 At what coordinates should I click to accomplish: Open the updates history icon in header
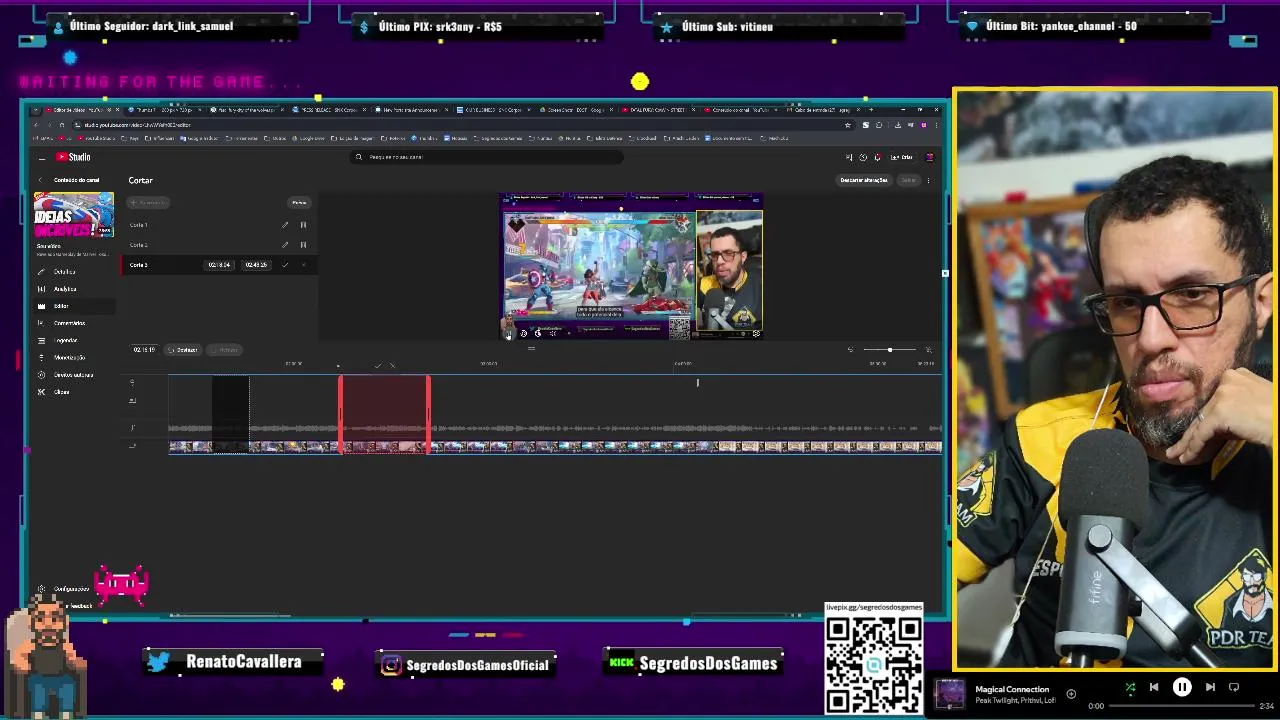863,157
